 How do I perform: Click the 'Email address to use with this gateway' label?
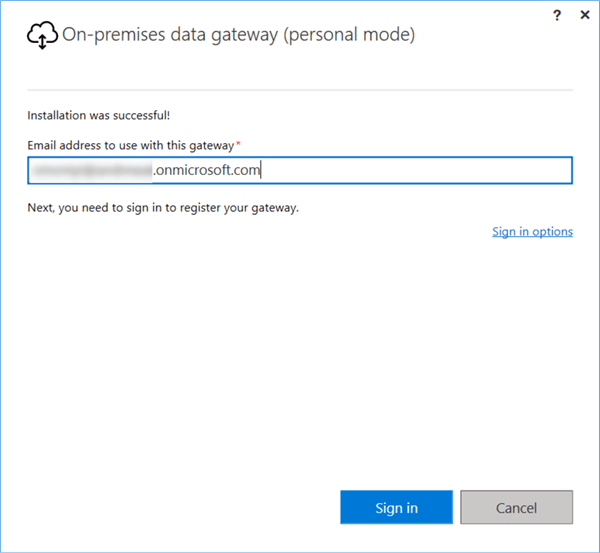(x=130, y=145)
